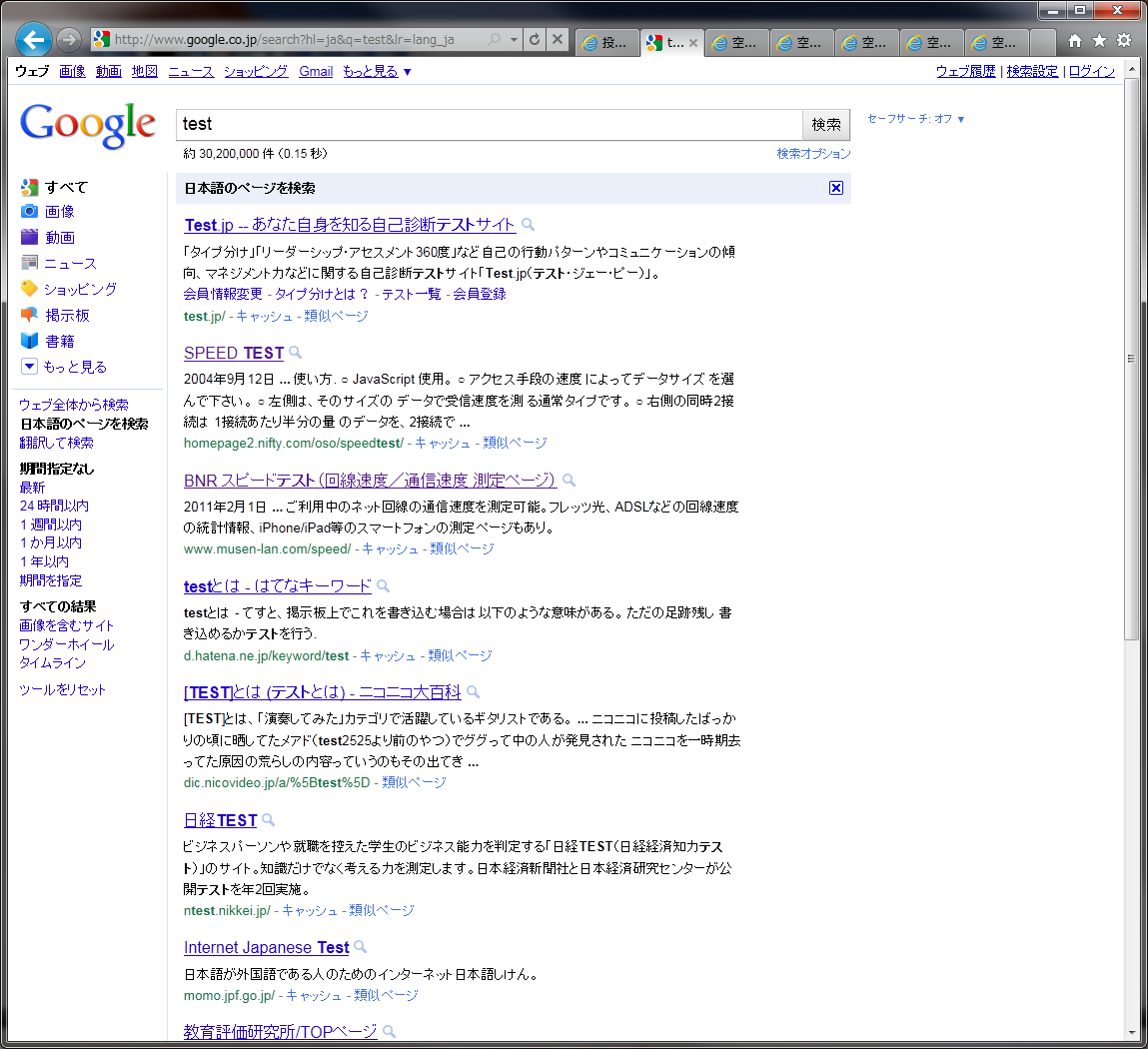Open 類似ページ for ntest.nikkei.jp result

pos(382,911)
